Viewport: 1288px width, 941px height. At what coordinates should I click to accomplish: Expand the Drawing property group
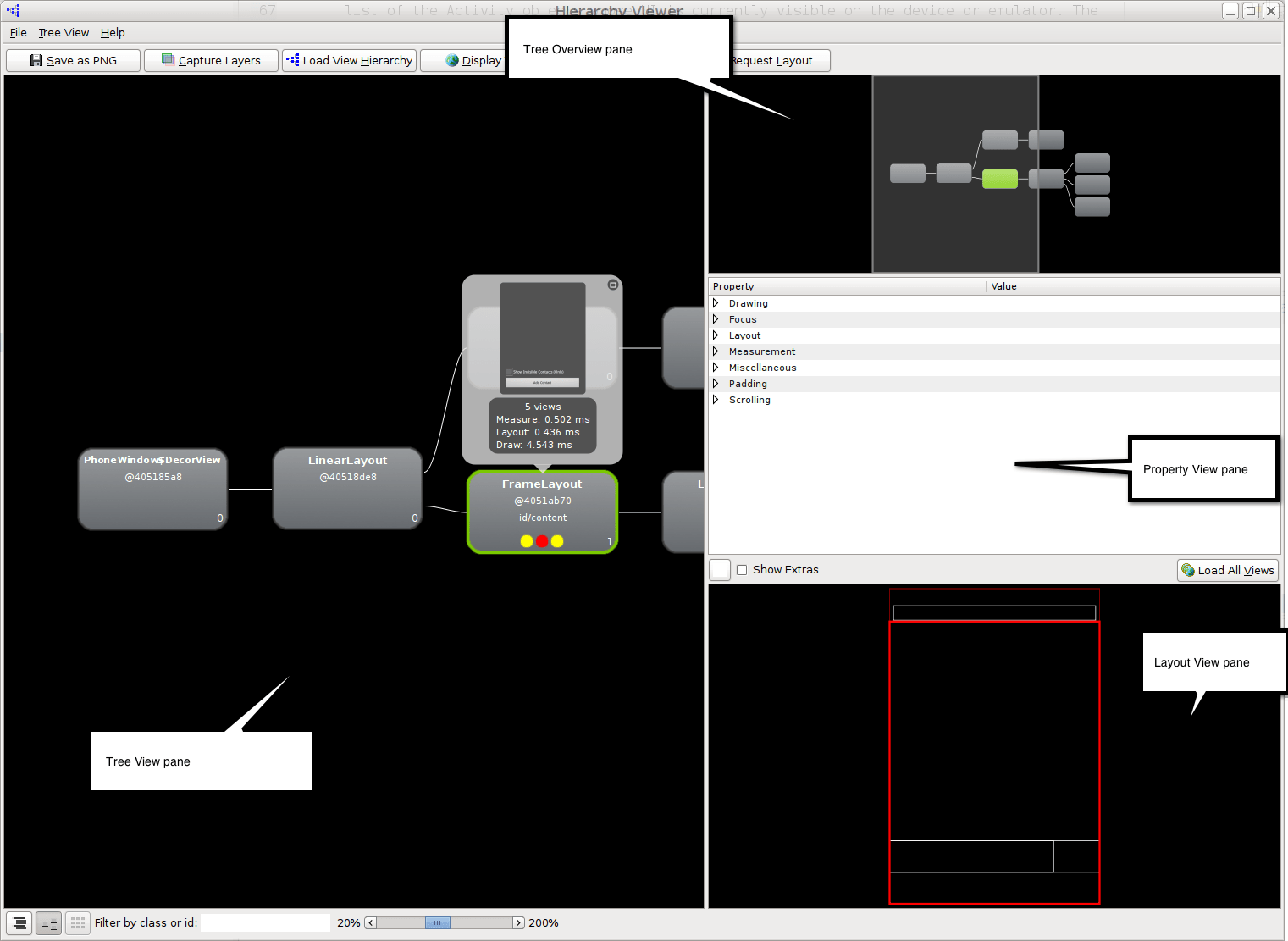716,302
